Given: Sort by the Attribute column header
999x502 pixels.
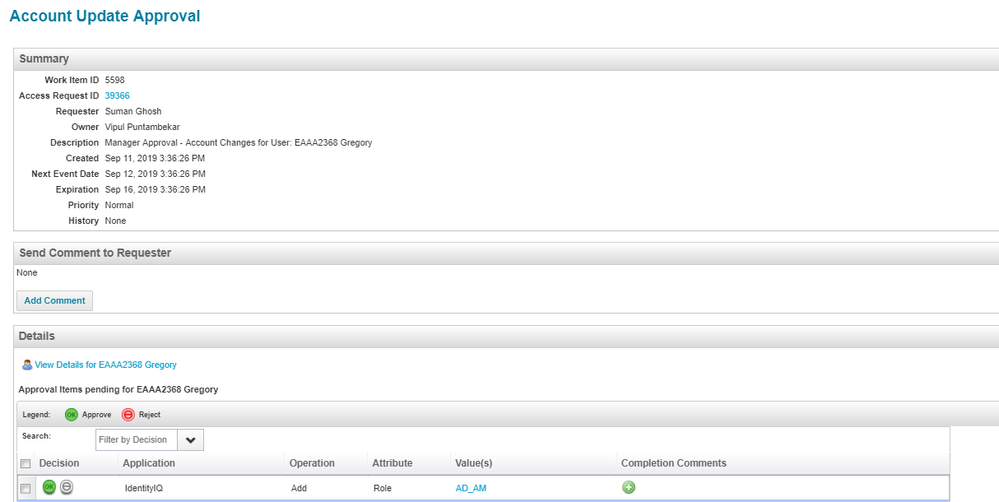Looking at the screenshot, I should coord(392,463).
